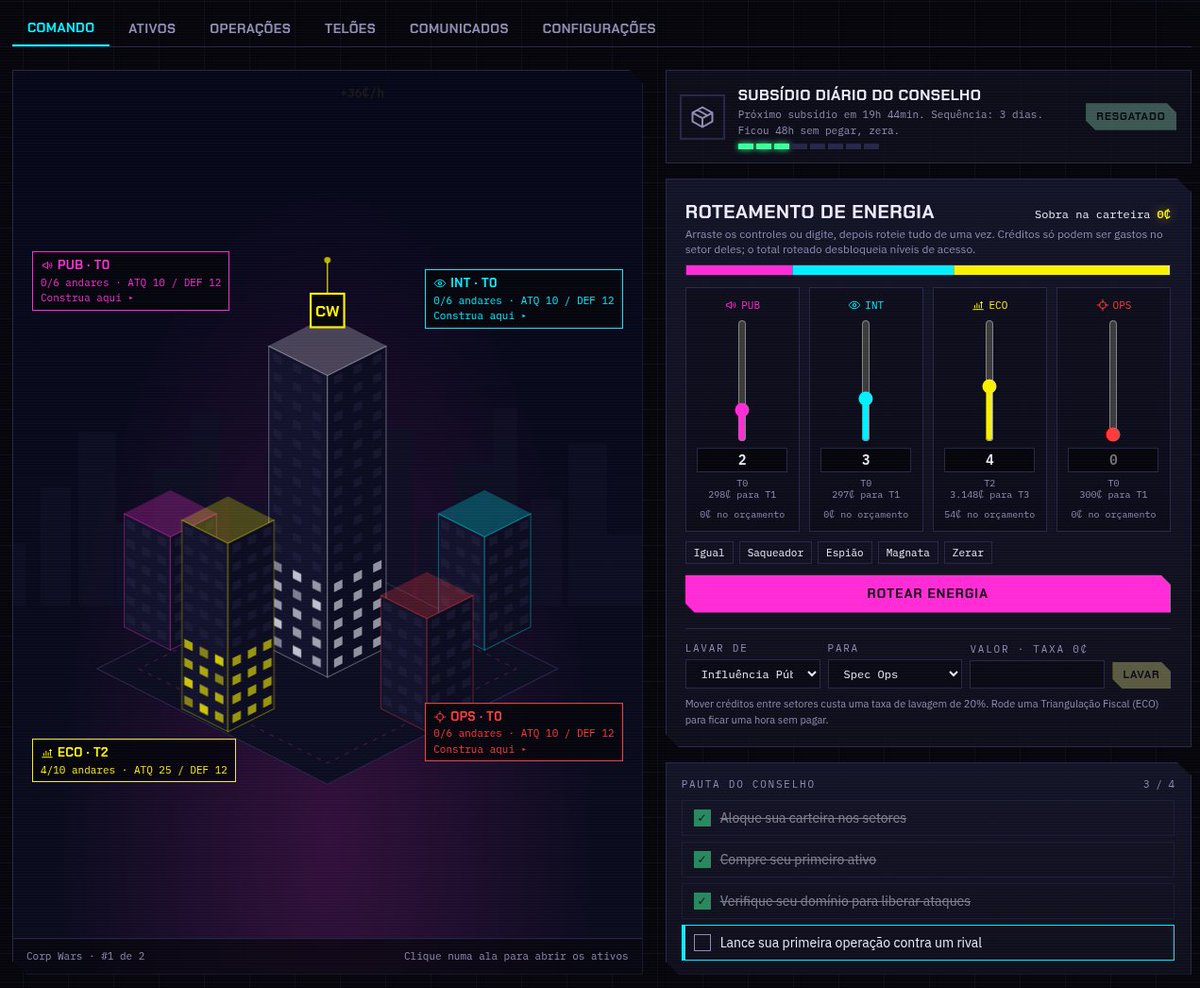
Task: Click the OPS value field showing 0
Action: [1113, 460]
